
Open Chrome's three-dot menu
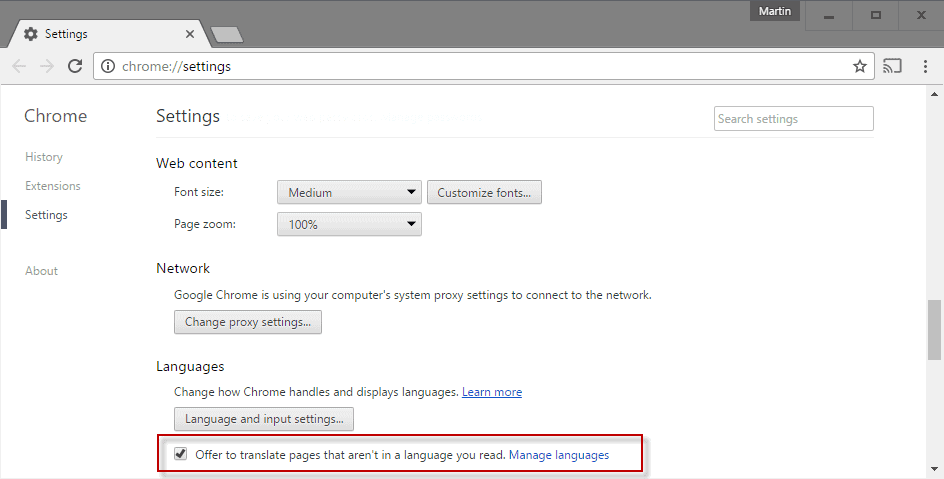coord(925,66)
